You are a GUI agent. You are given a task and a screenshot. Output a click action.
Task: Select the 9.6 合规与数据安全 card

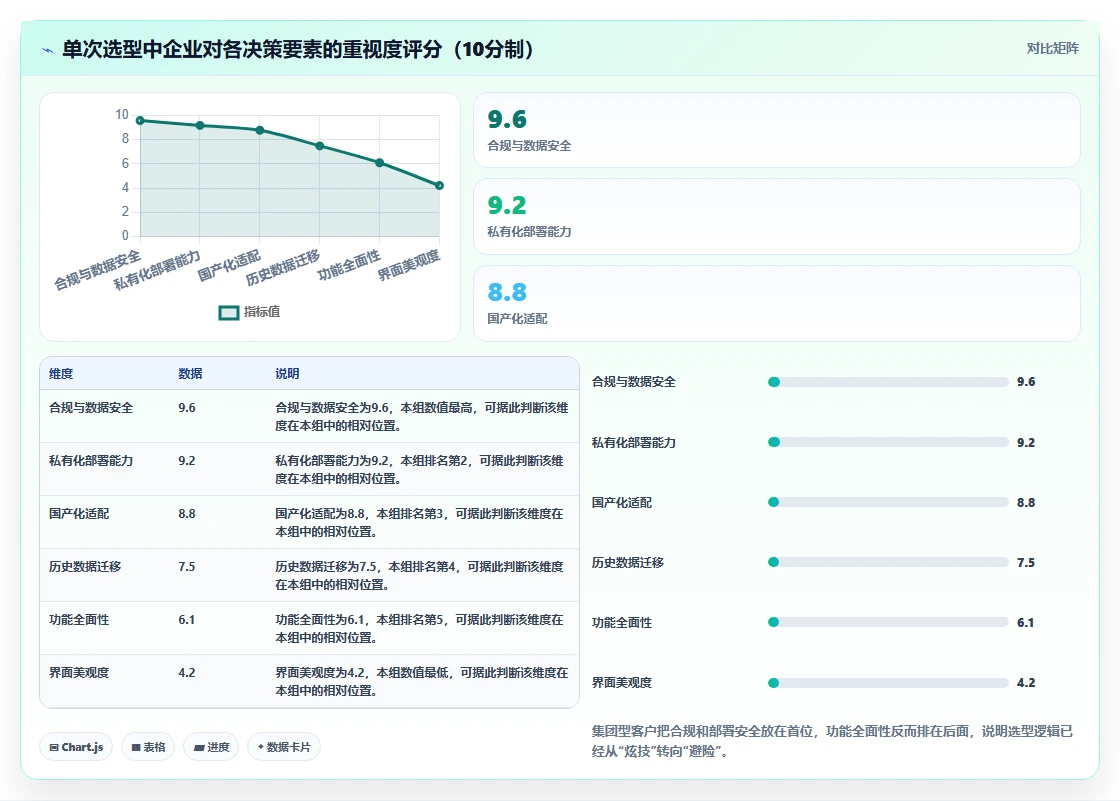coord(776,130)
